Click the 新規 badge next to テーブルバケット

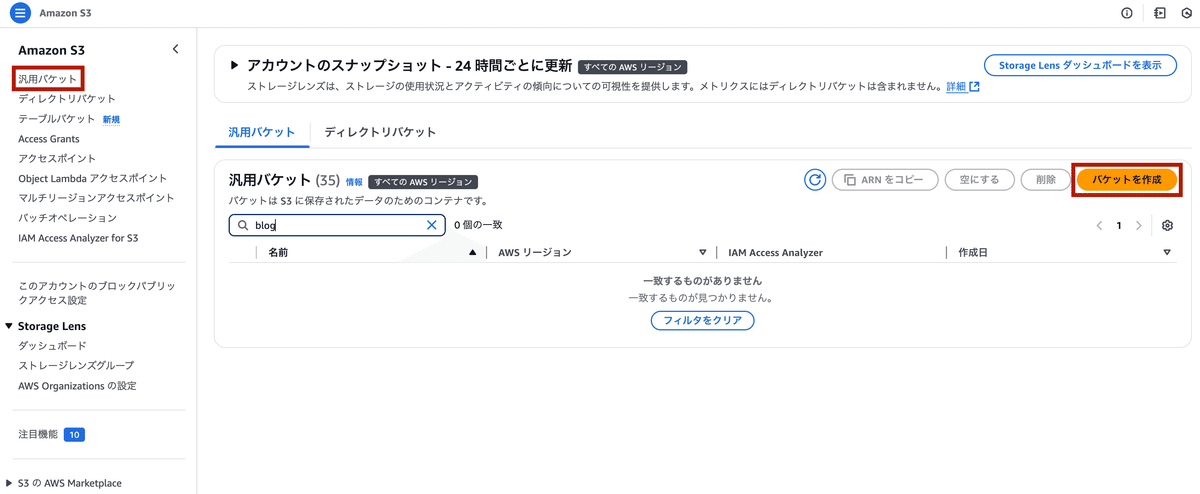[112, 119]
